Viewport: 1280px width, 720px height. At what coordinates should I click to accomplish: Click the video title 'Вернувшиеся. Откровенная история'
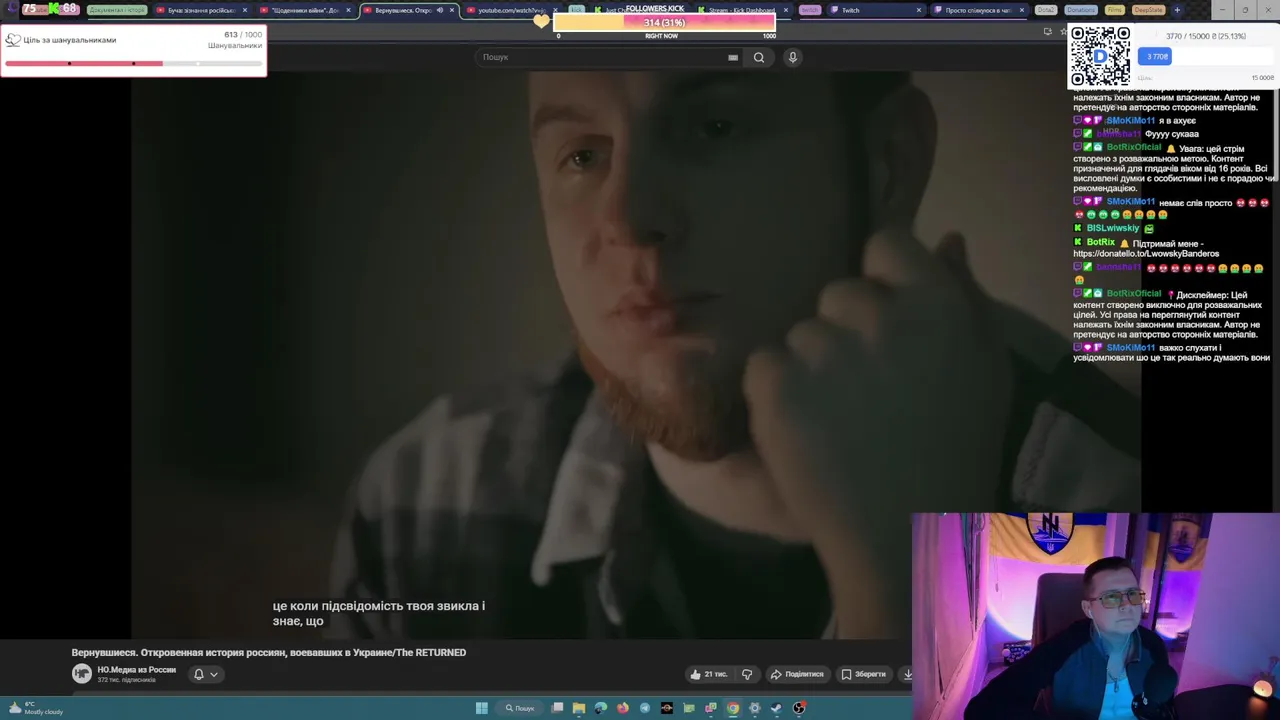pos(268,652)
